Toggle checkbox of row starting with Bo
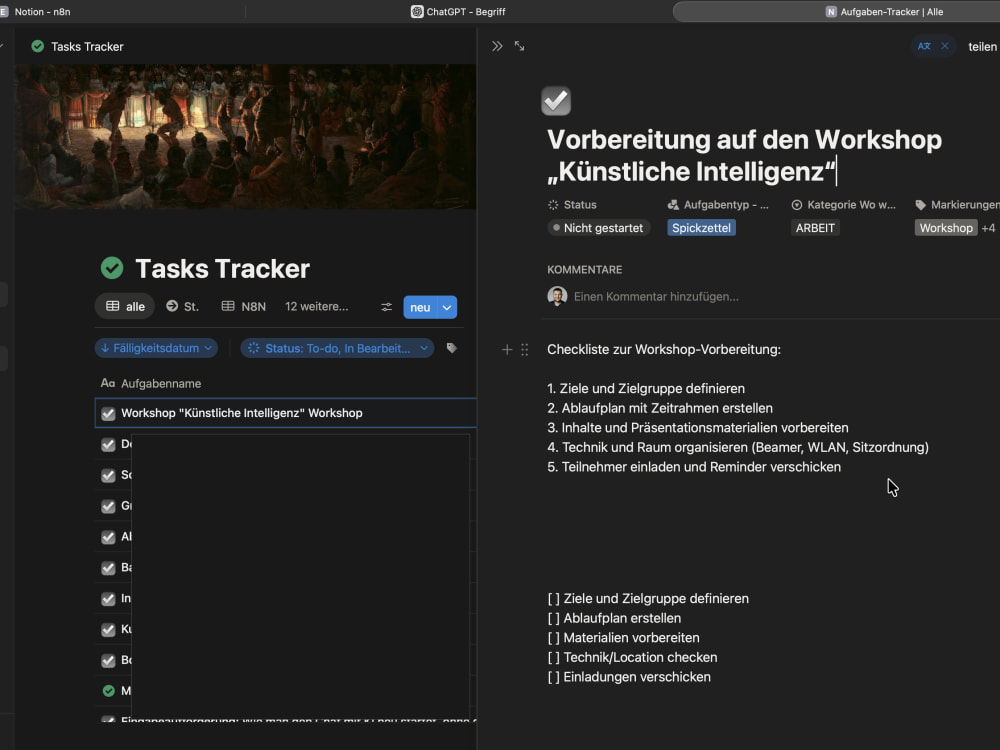Screen dimensions: 1000x750 tap(108, 661)
